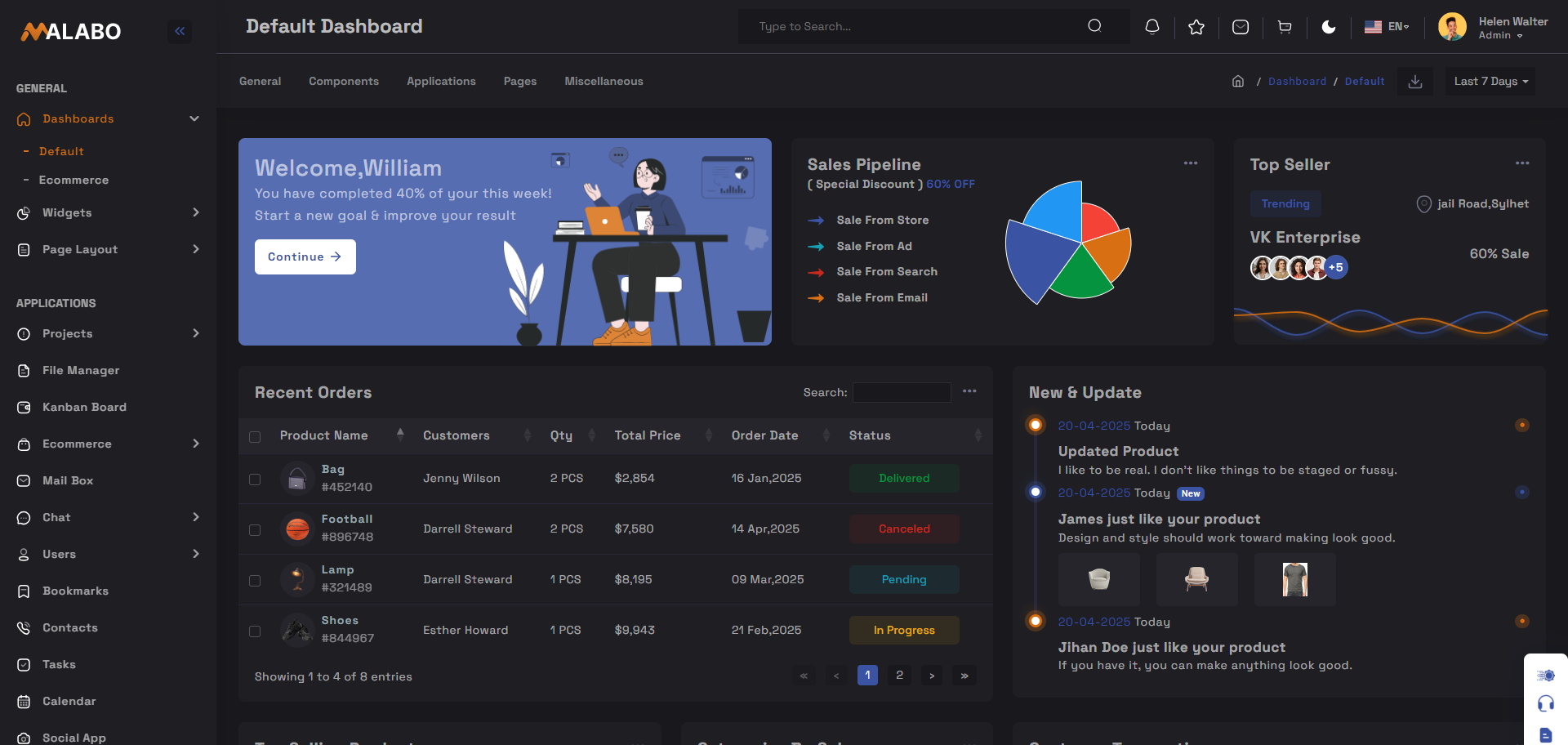Check the Shoes order checkbox

(x=255, y=631)
